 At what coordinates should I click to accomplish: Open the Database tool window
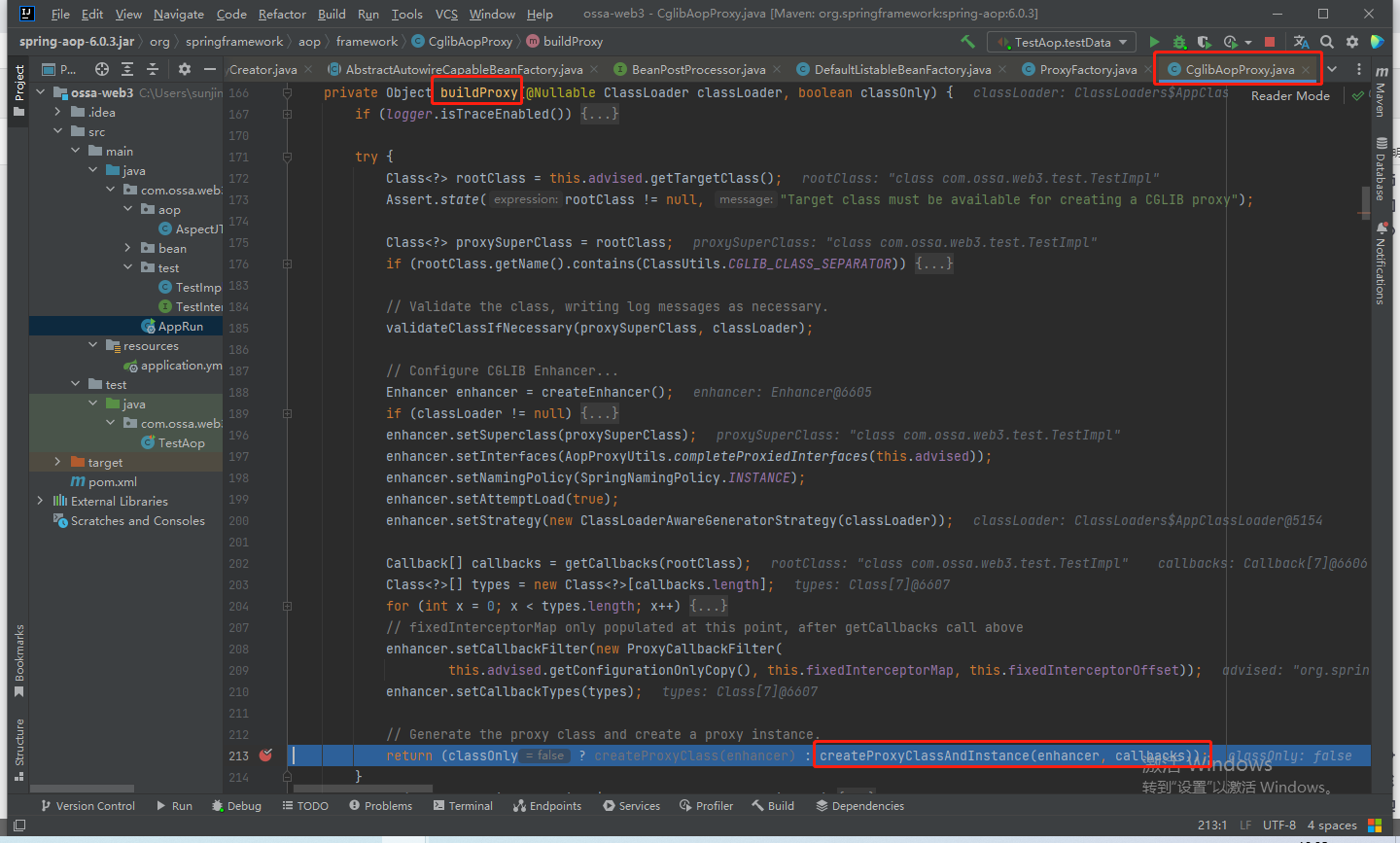click(1381, 168)
